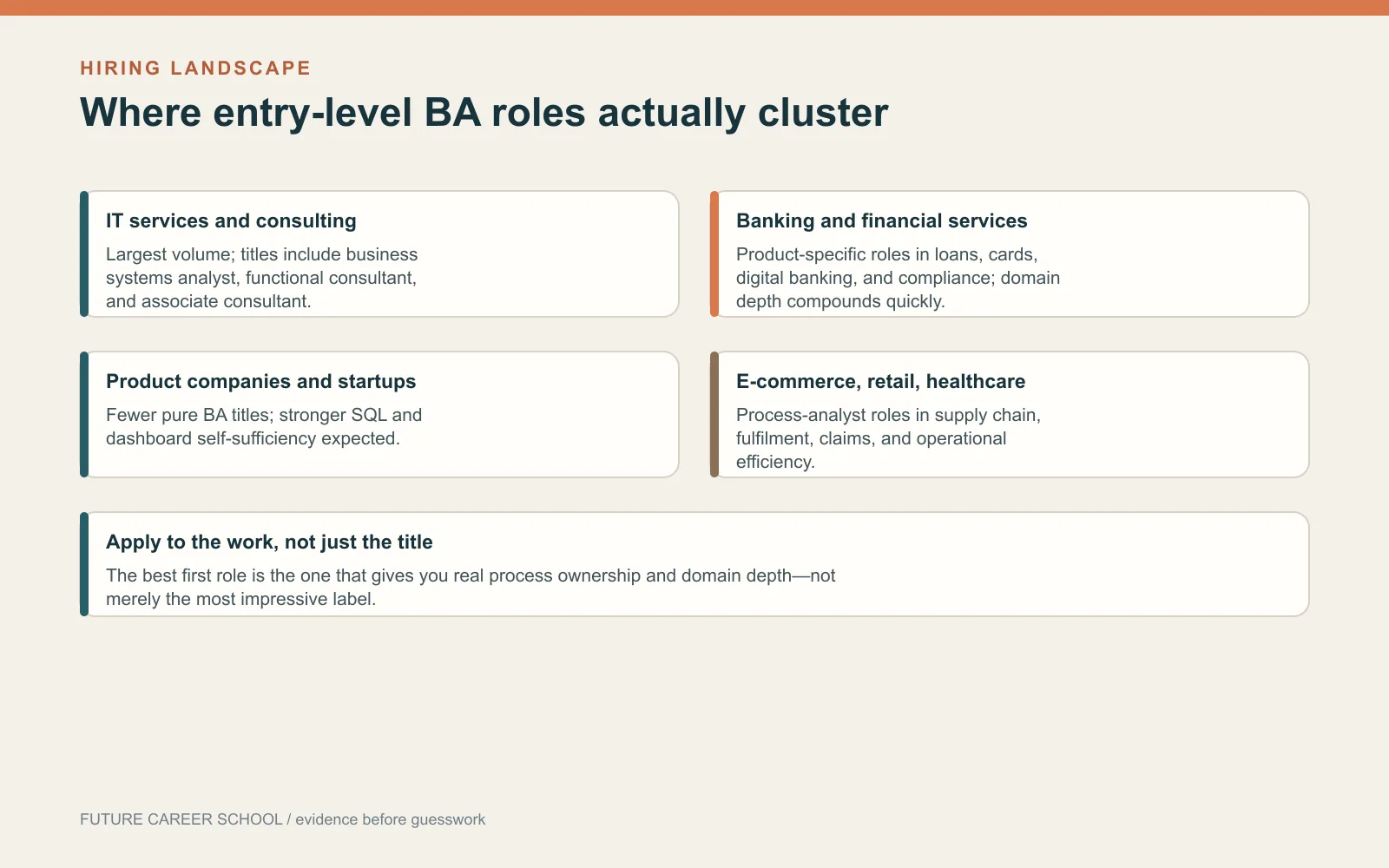This screenshot has width=1389, height=868.
Task: Click the 'The best first role is the one' body text
Action: 471,587
